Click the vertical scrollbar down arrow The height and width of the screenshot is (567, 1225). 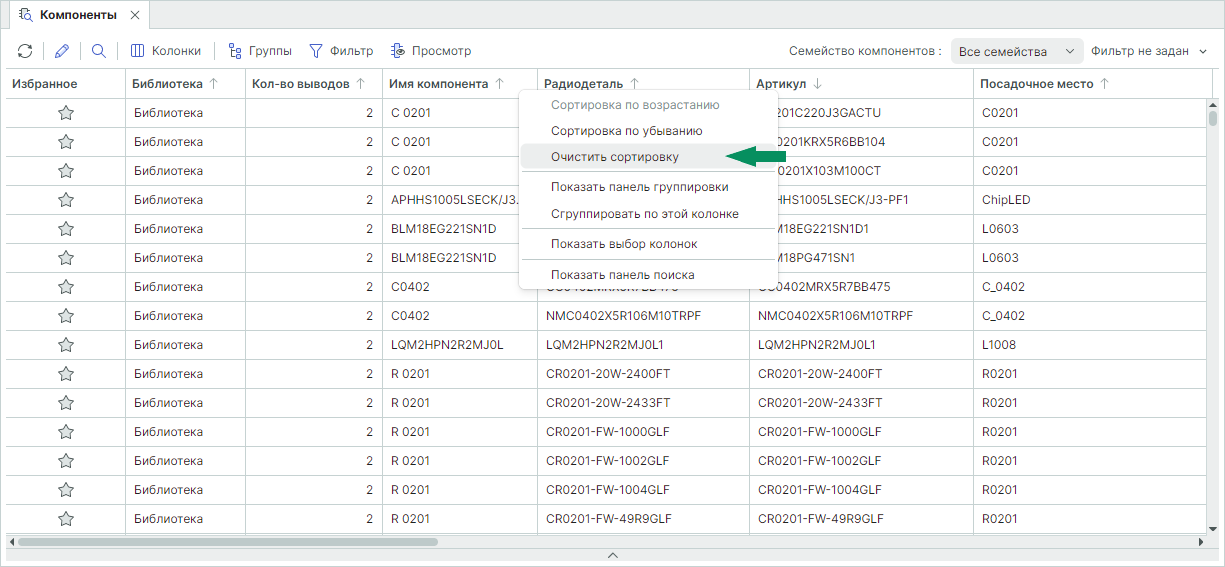click(1213, 527)
